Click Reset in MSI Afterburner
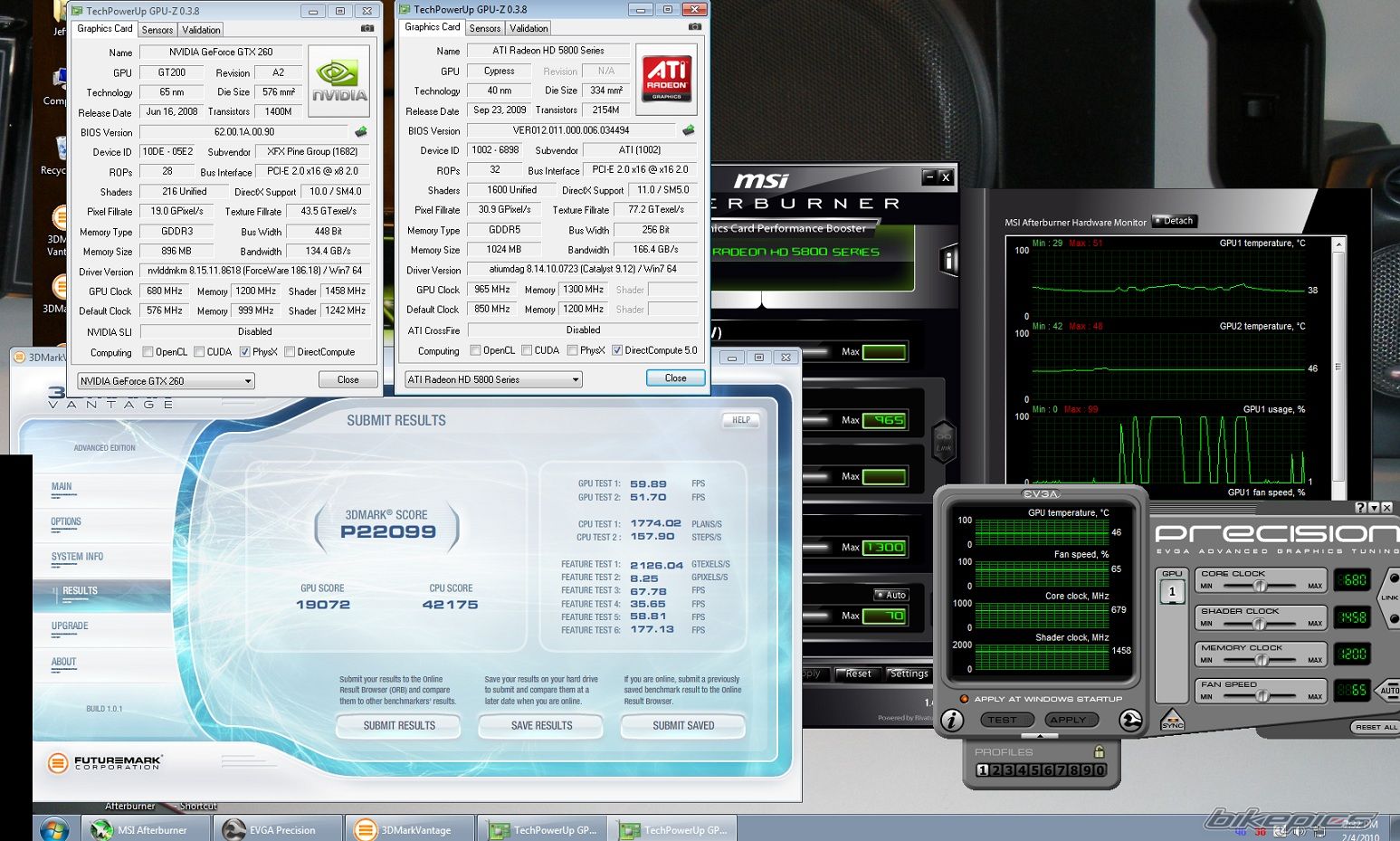Image resolution: width=1400 pixels, height=841 pixels. [858, 674]
